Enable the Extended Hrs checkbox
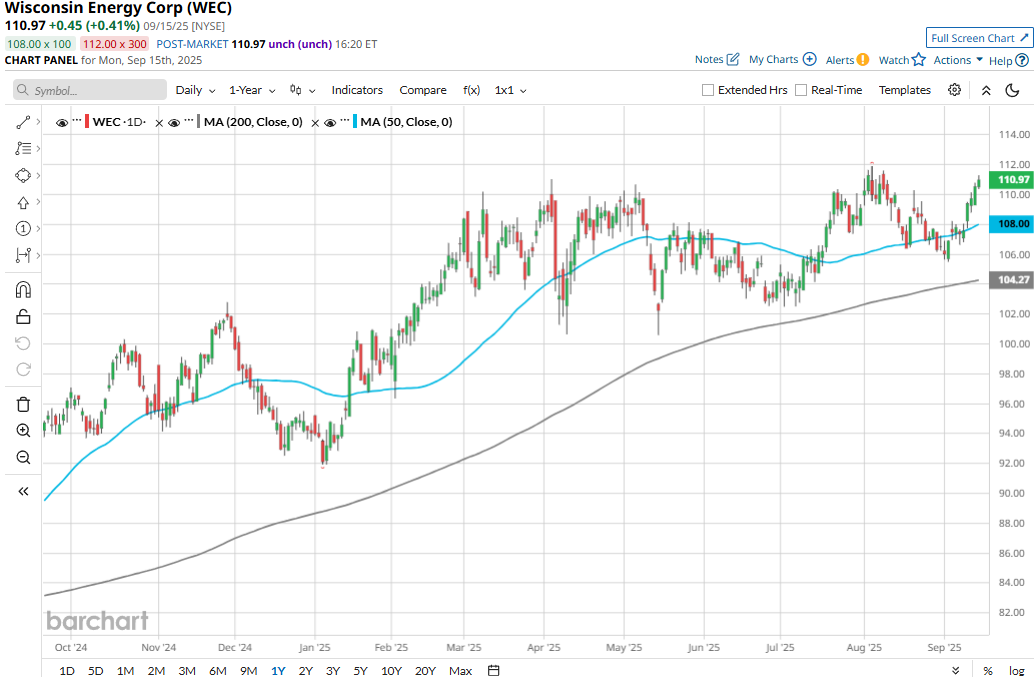The height and width of the screenshot is (677, 1035). pos(708,90)
